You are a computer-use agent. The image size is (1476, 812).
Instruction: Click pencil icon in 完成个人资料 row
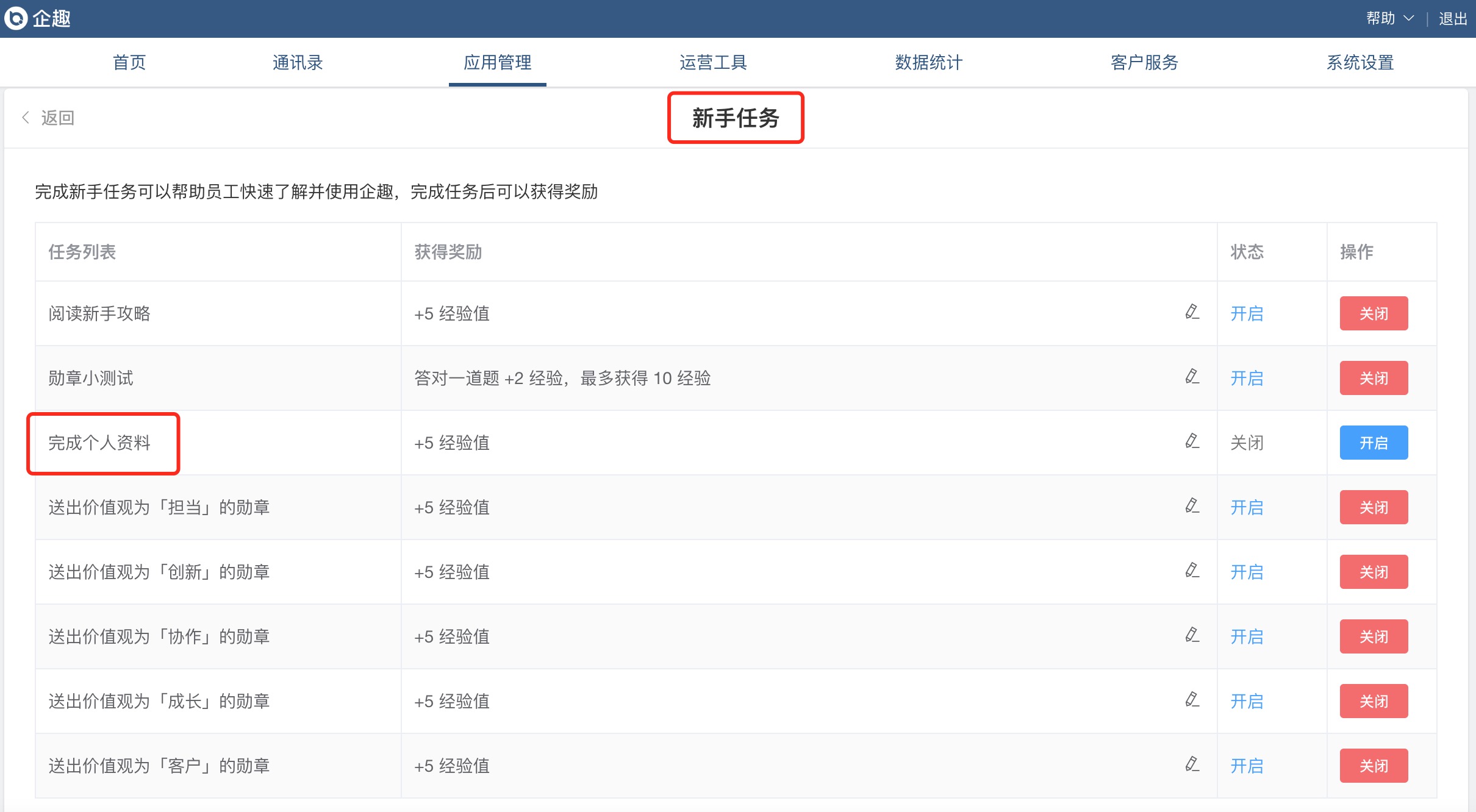tap(1192, 441)
